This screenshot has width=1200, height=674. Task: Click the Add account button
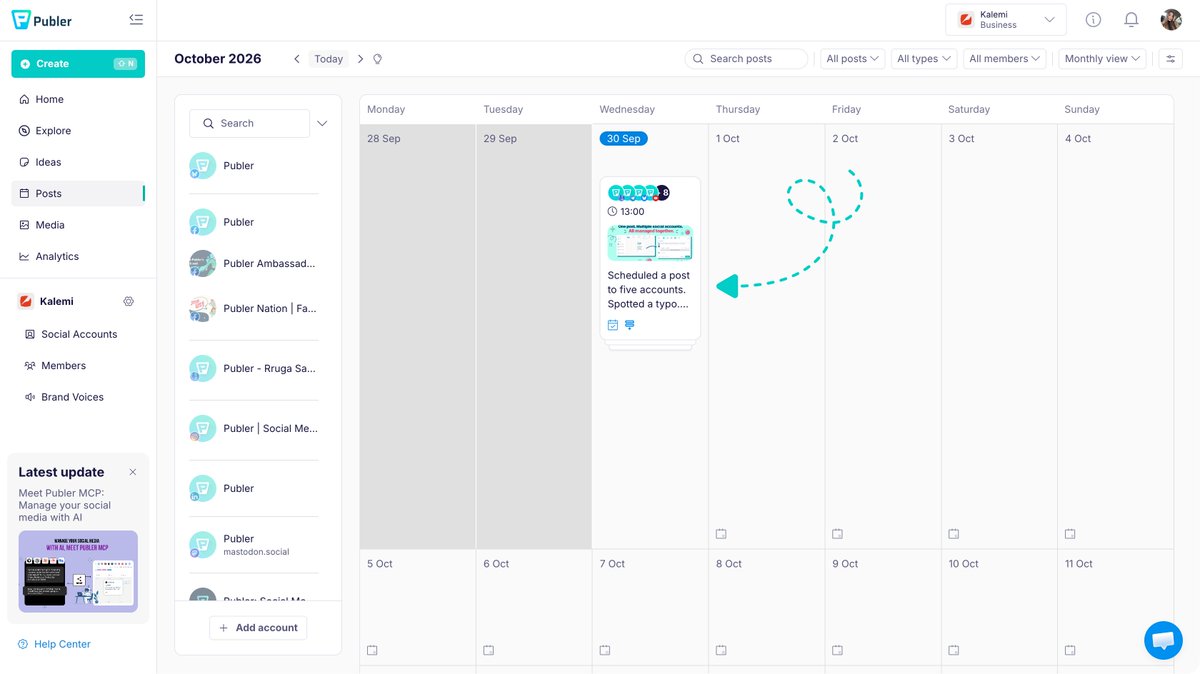258,628
